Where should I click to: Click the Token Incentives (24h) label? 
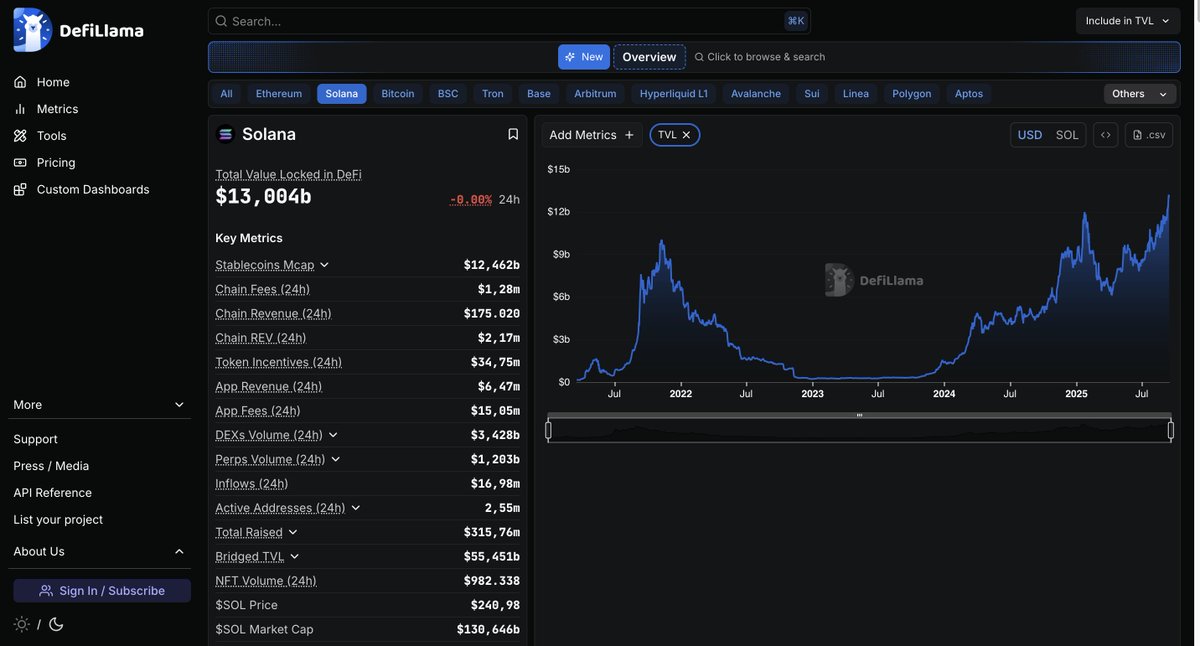tap(279, 362)
